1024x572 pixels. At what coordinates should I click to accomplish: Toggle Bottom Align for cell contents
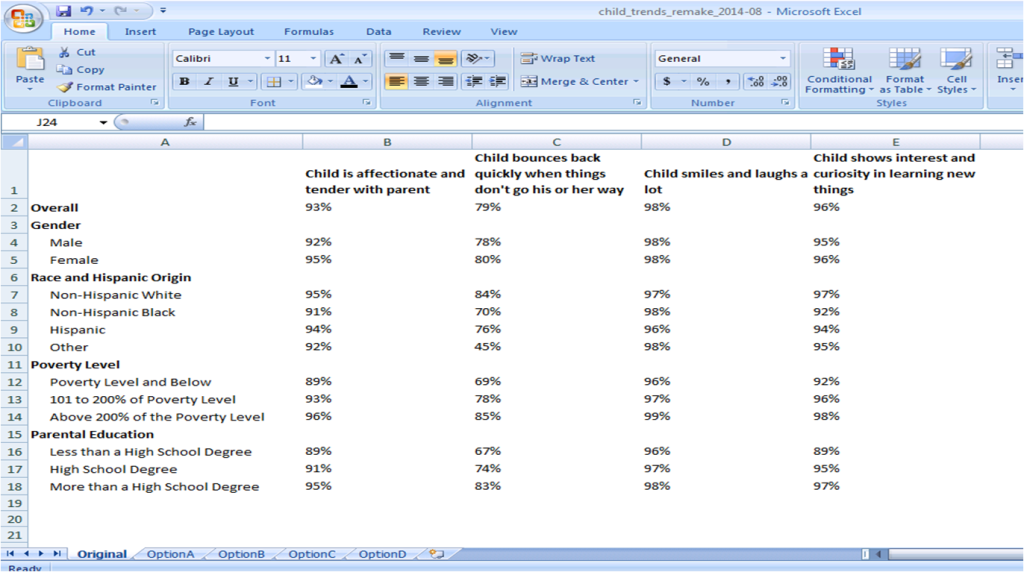(x=445, y=59)
